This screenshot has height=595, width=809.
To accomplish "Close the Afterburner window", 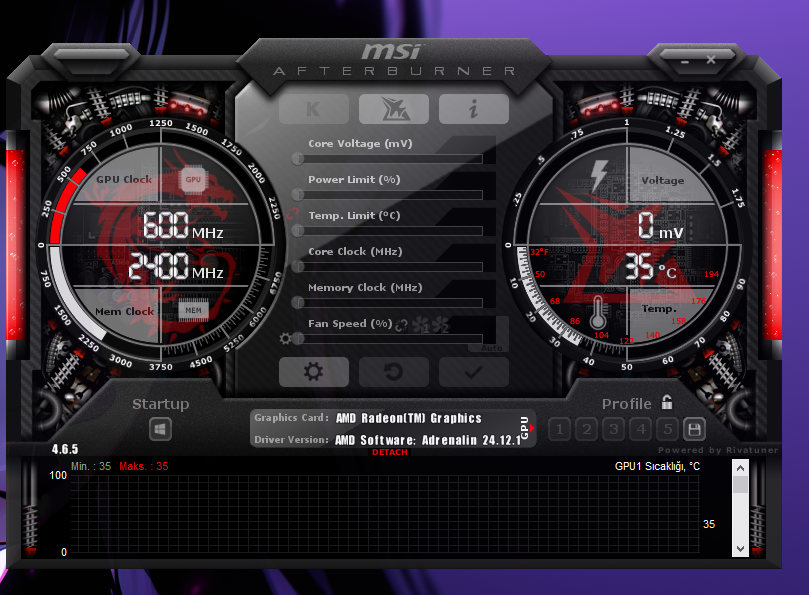I will (711, 60).
